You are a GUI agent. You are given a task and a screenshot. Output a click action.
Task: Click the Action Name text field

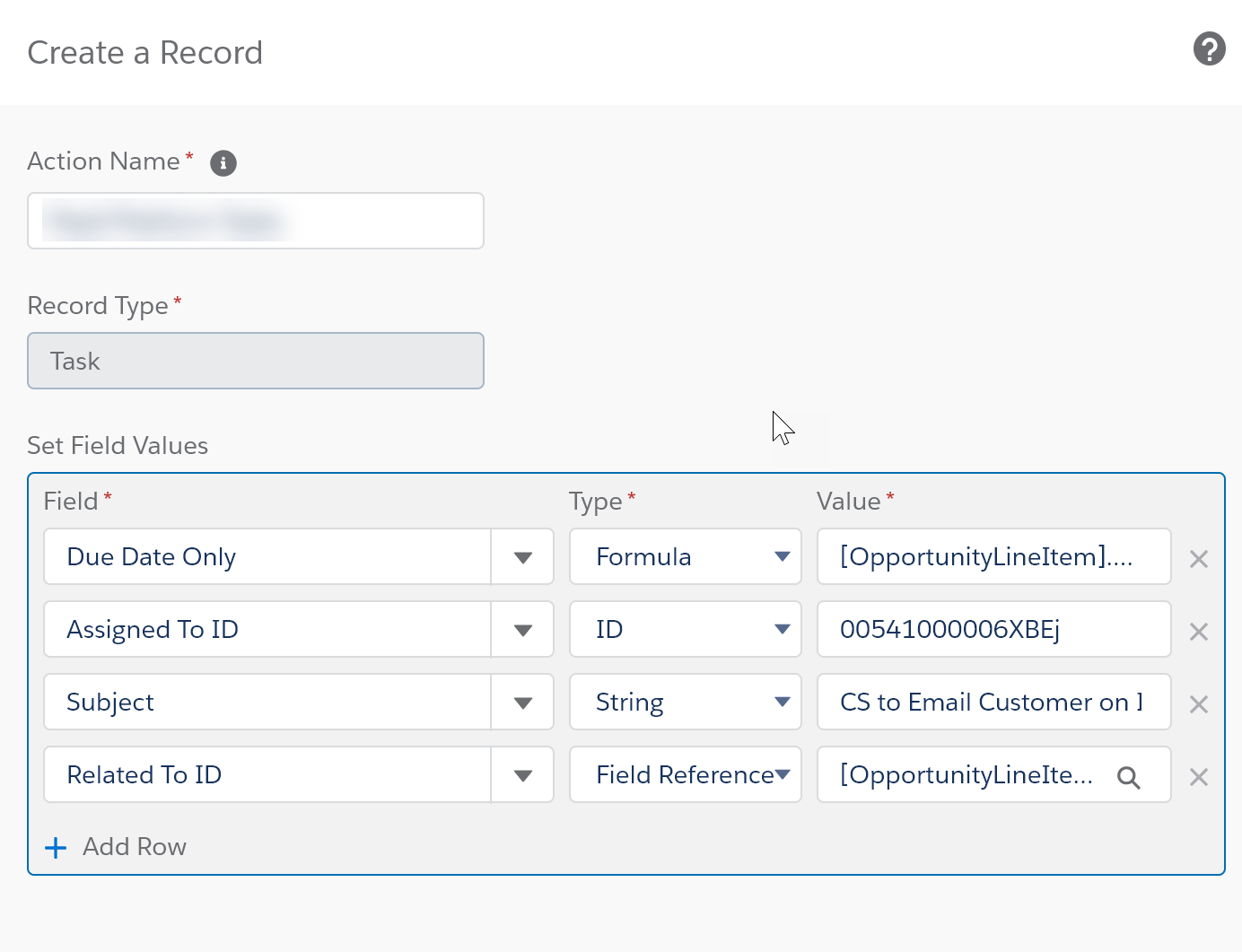(256, 221)
